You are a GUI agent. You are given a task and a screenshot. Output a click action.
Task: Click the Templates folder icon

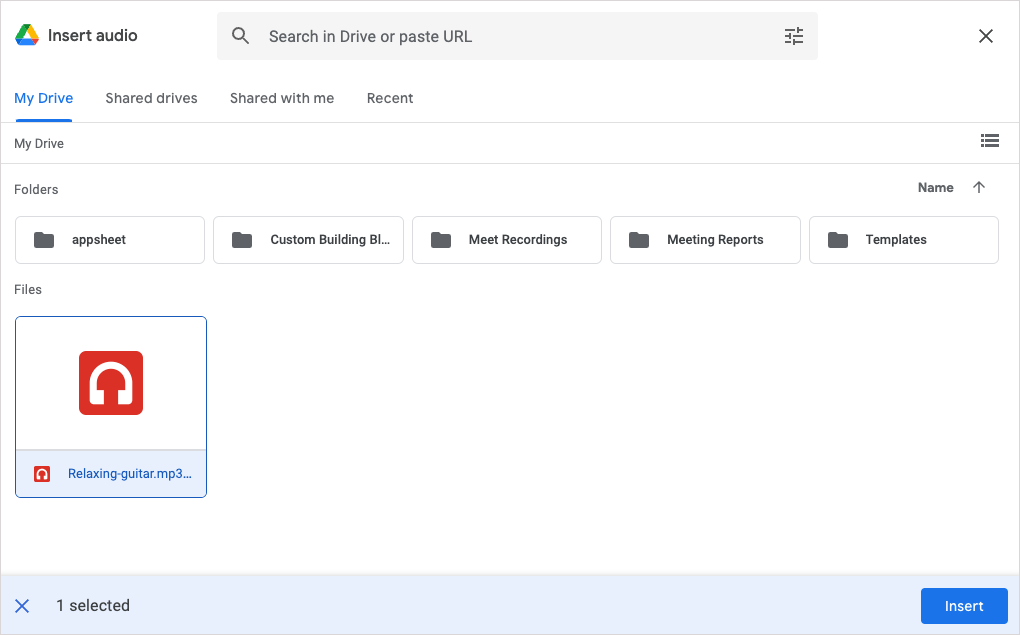838,240
